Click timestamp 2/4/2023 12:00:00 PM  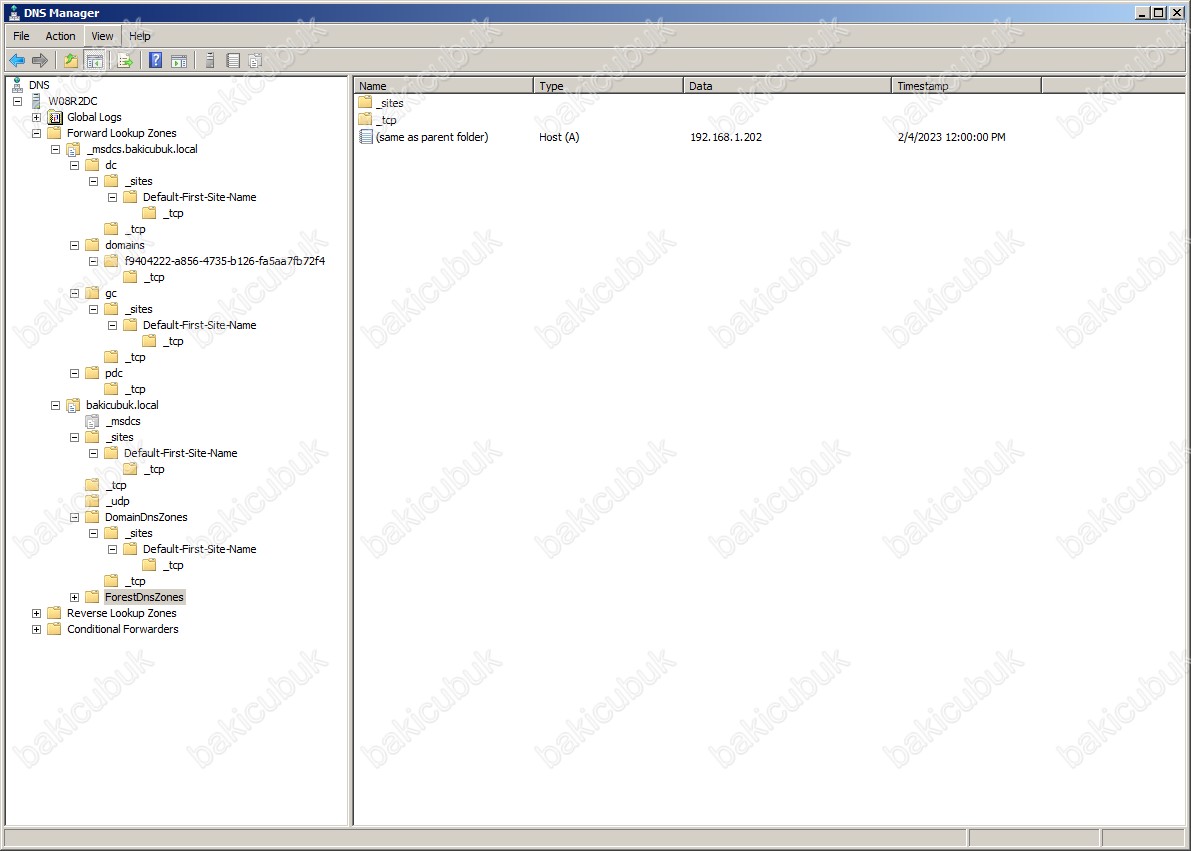coord(951,137)
